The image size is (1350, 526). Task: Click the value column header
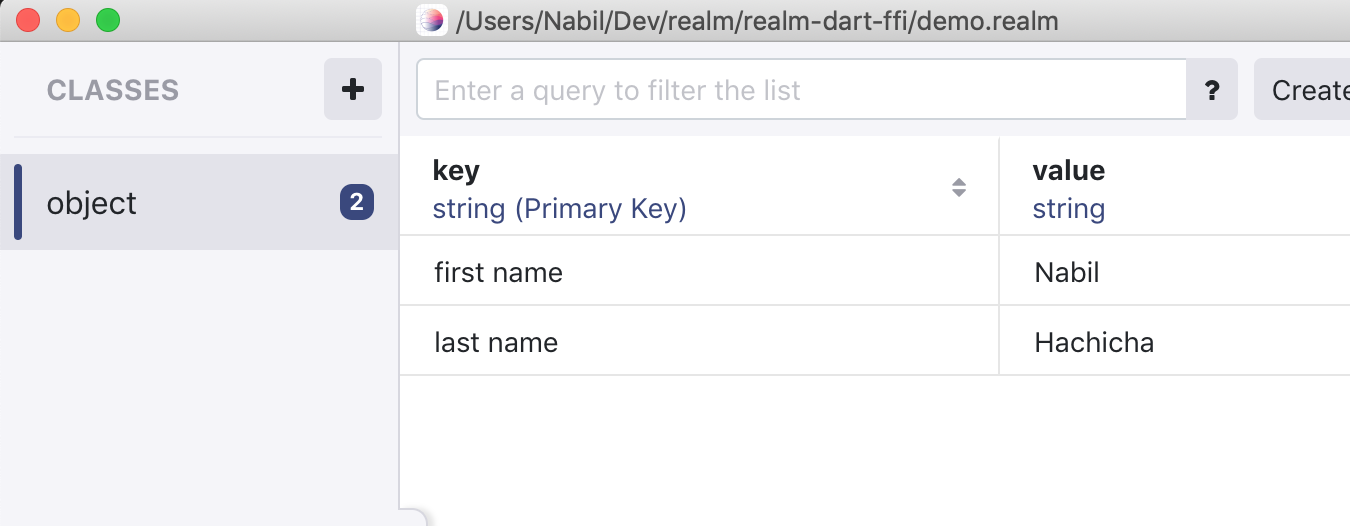coord(1175,188)
